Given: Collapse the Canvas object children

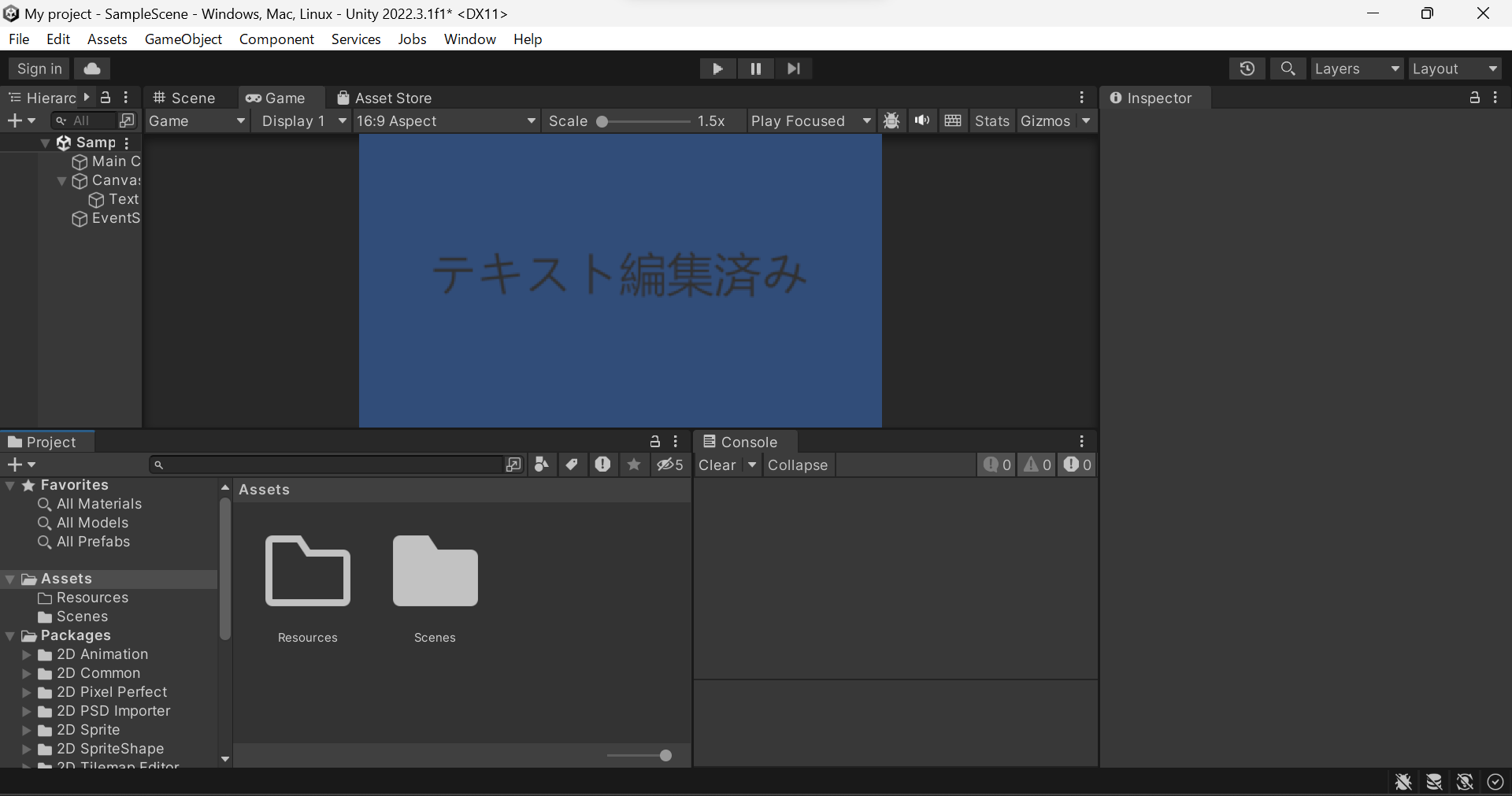Looking at the screenshot, I should [x=62, y=180].
